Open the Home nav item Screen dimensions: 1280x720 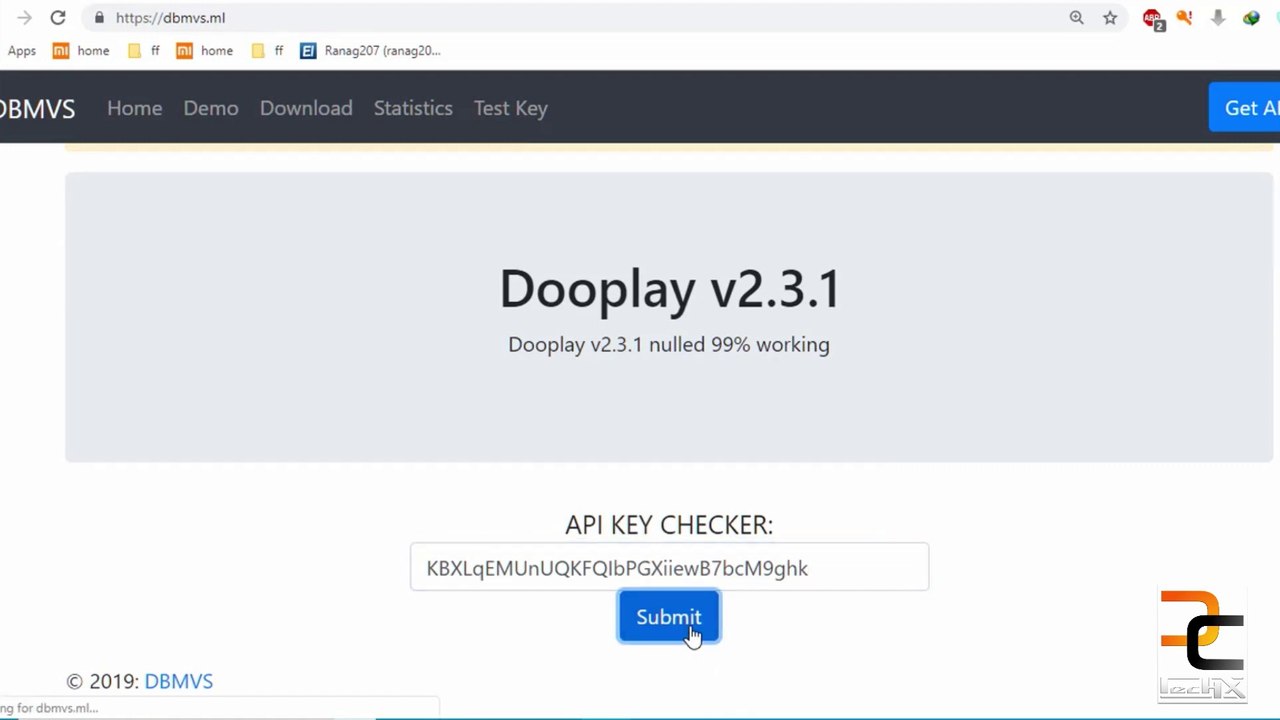134,108
